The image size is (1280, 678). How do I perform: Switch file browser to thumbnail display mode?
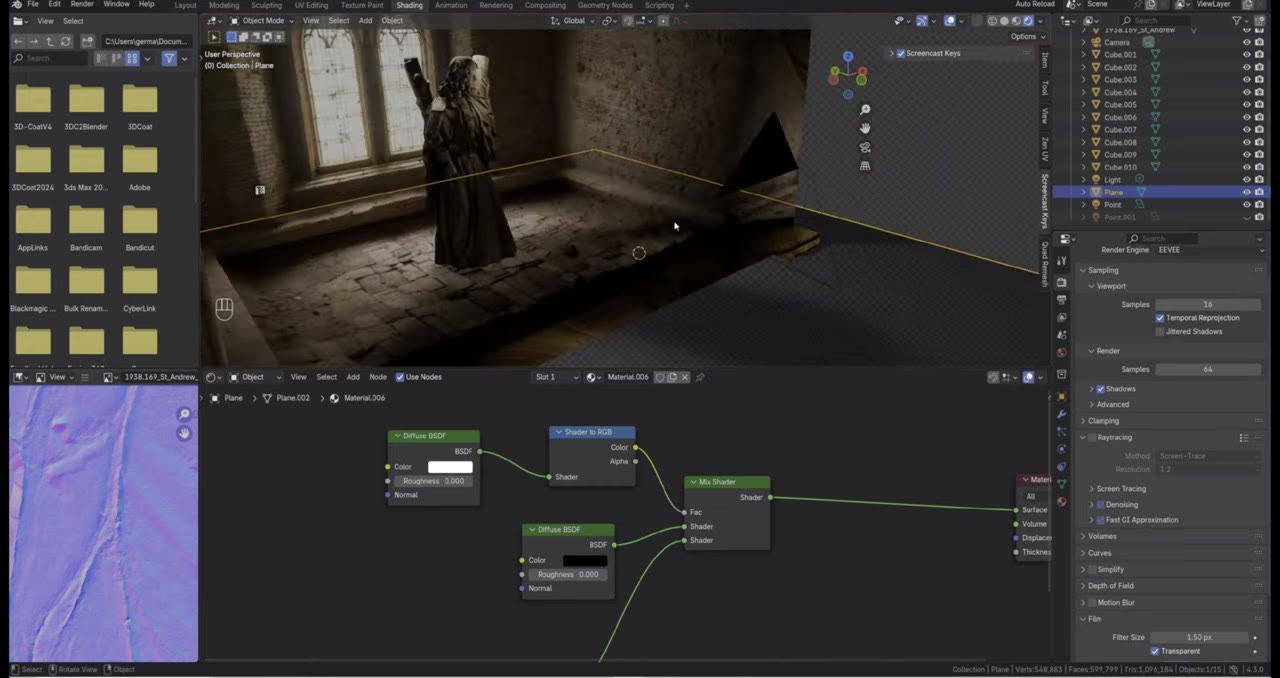coord(132,59)
